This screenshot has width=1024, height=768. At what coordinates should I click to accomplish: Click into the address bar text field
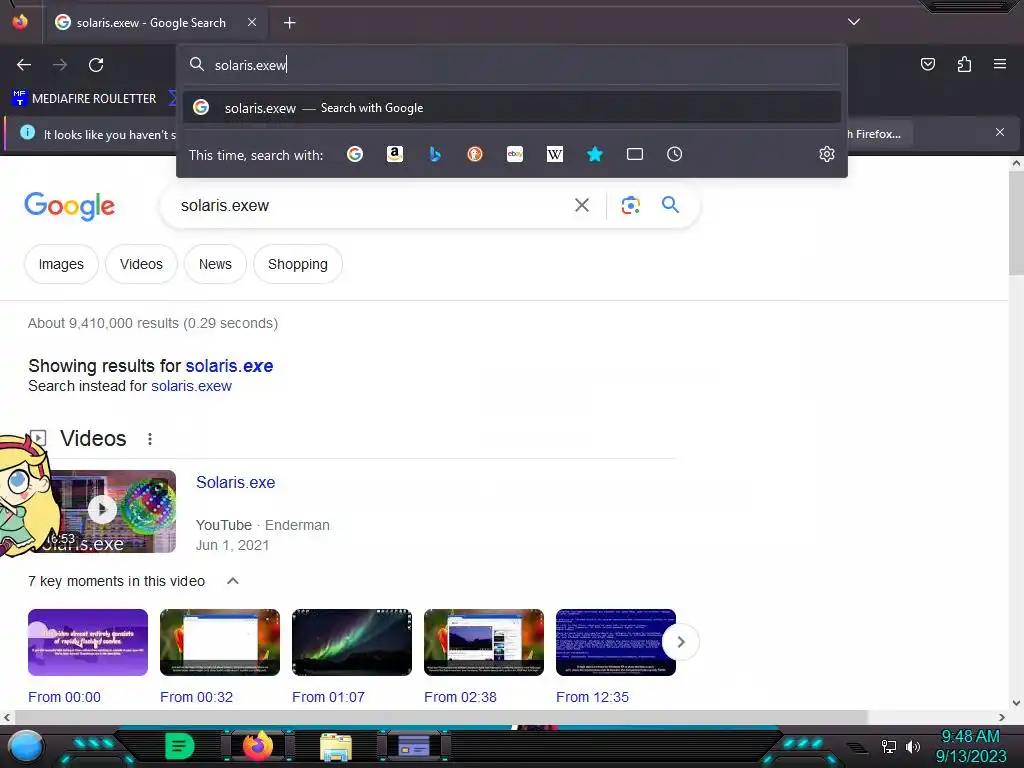[x=512, y=65]
